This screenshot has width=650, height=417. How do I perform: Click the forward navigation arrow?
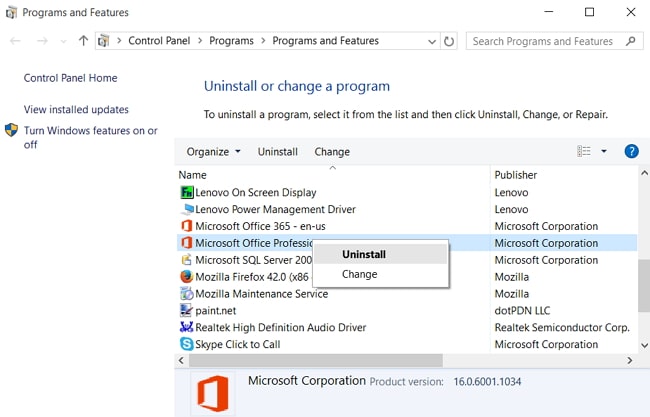coord(42,41)
